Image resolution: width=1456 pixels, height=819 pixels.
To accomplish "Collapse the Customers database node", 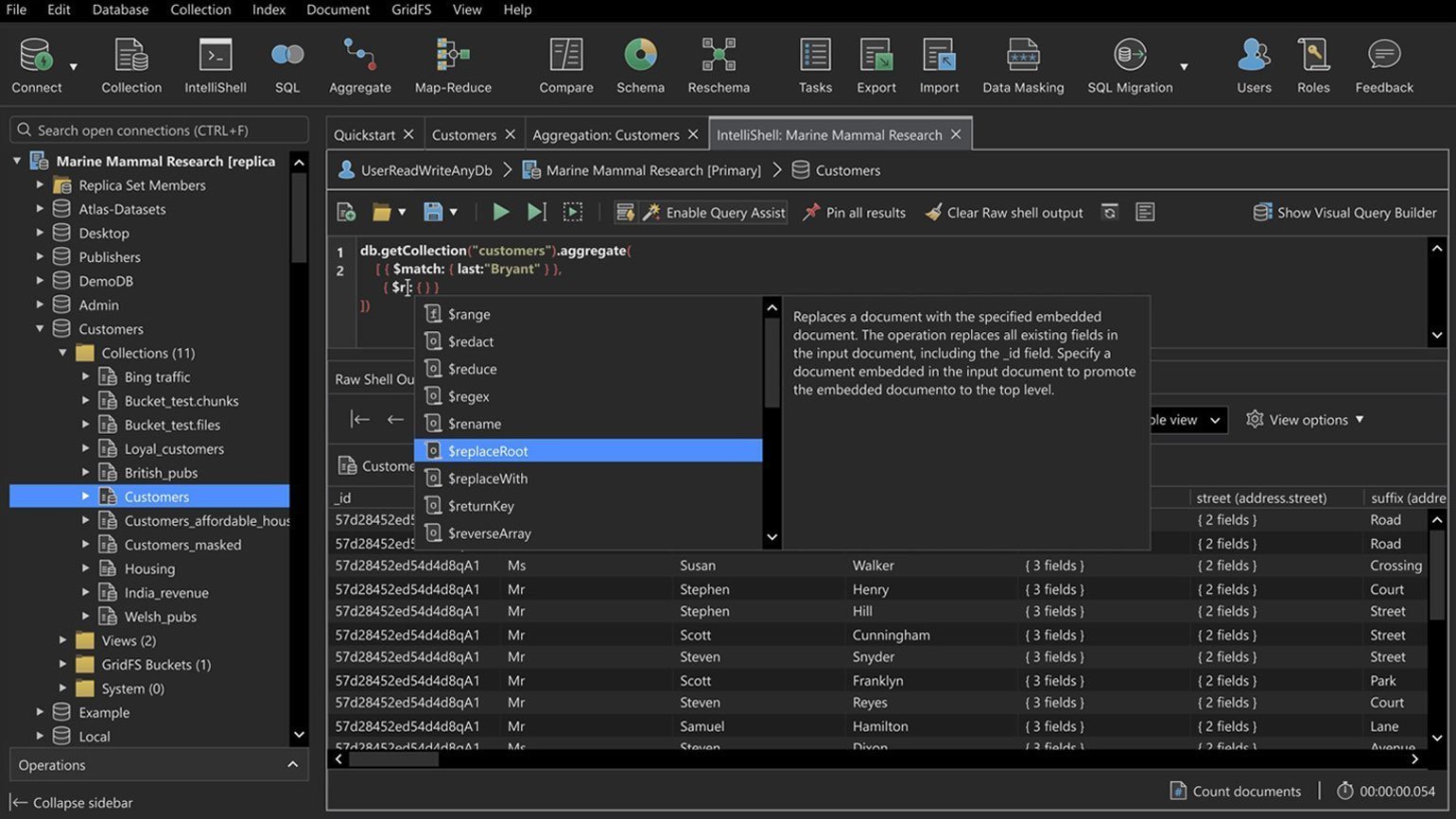I will [x=40, y=329].
